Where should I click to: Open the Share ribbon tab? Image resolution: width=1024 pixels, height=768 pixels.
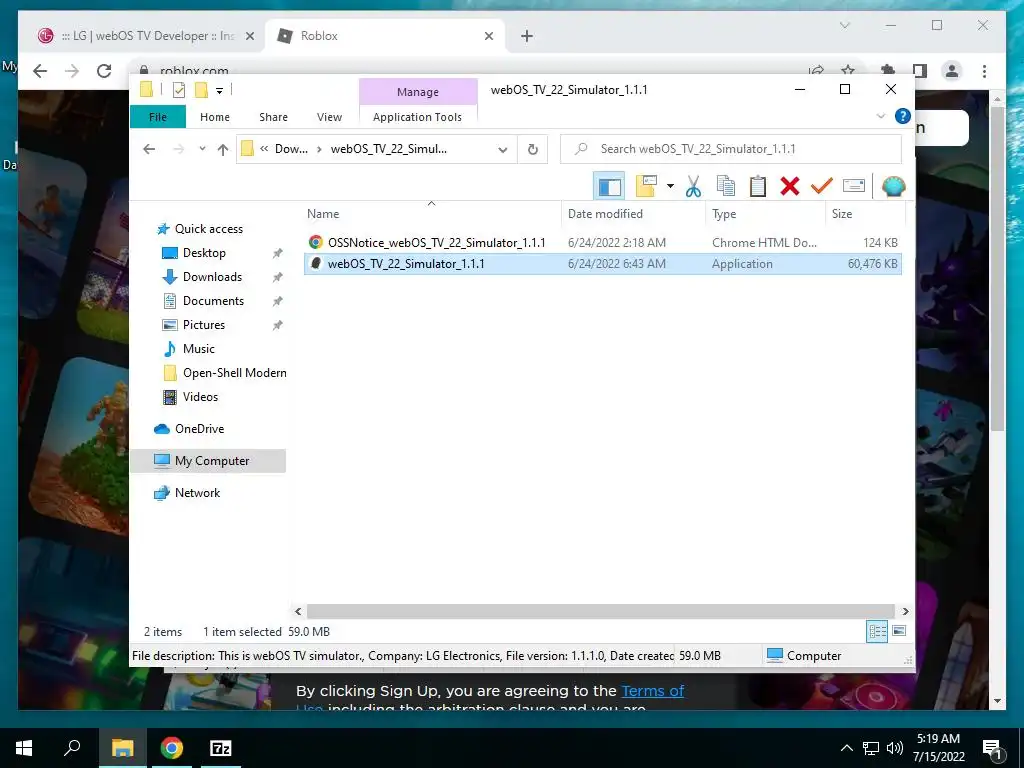pos(273,117)
